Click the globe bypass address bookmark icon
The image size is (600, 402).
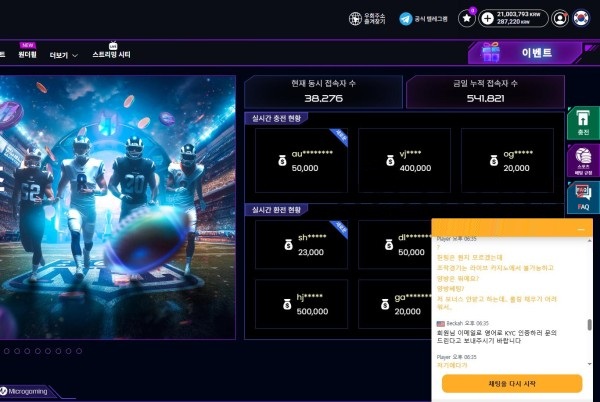pos(355,18)
